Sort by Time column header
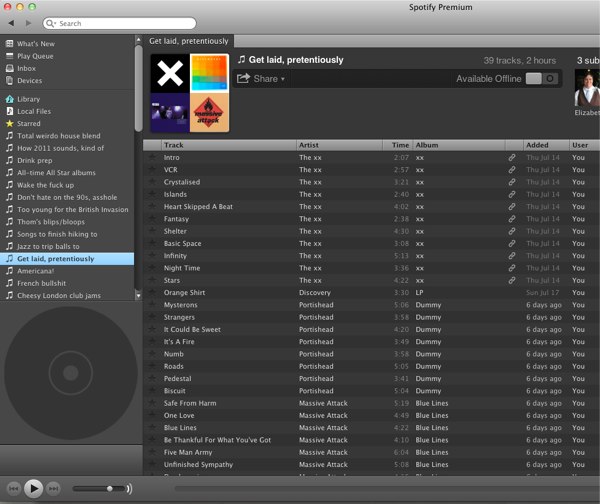Screen dimensions: 600x504 (398, 145)
